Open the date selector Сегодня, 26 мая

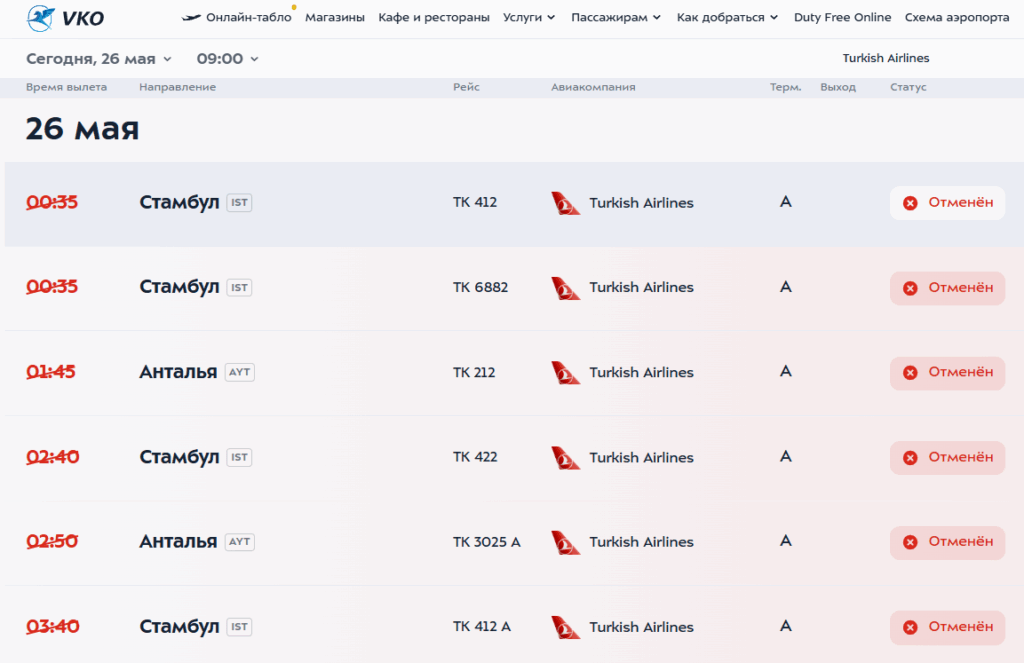(x=99, y=59)
